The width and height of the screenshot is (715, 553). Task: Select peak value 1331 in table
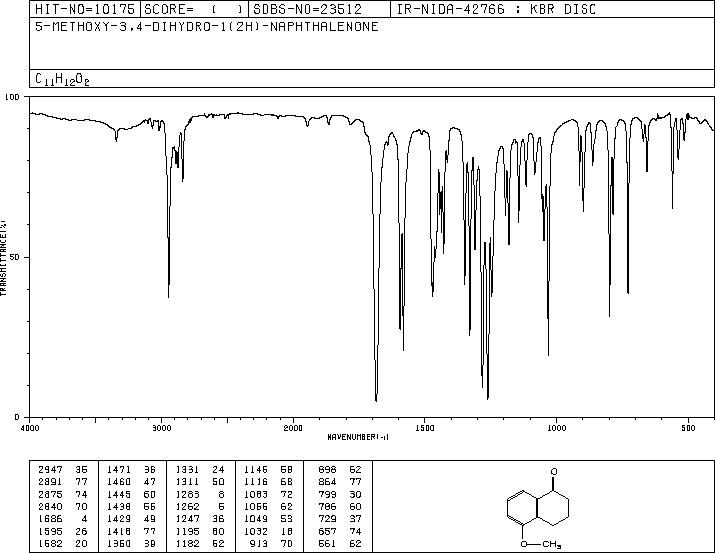[187, 470]
